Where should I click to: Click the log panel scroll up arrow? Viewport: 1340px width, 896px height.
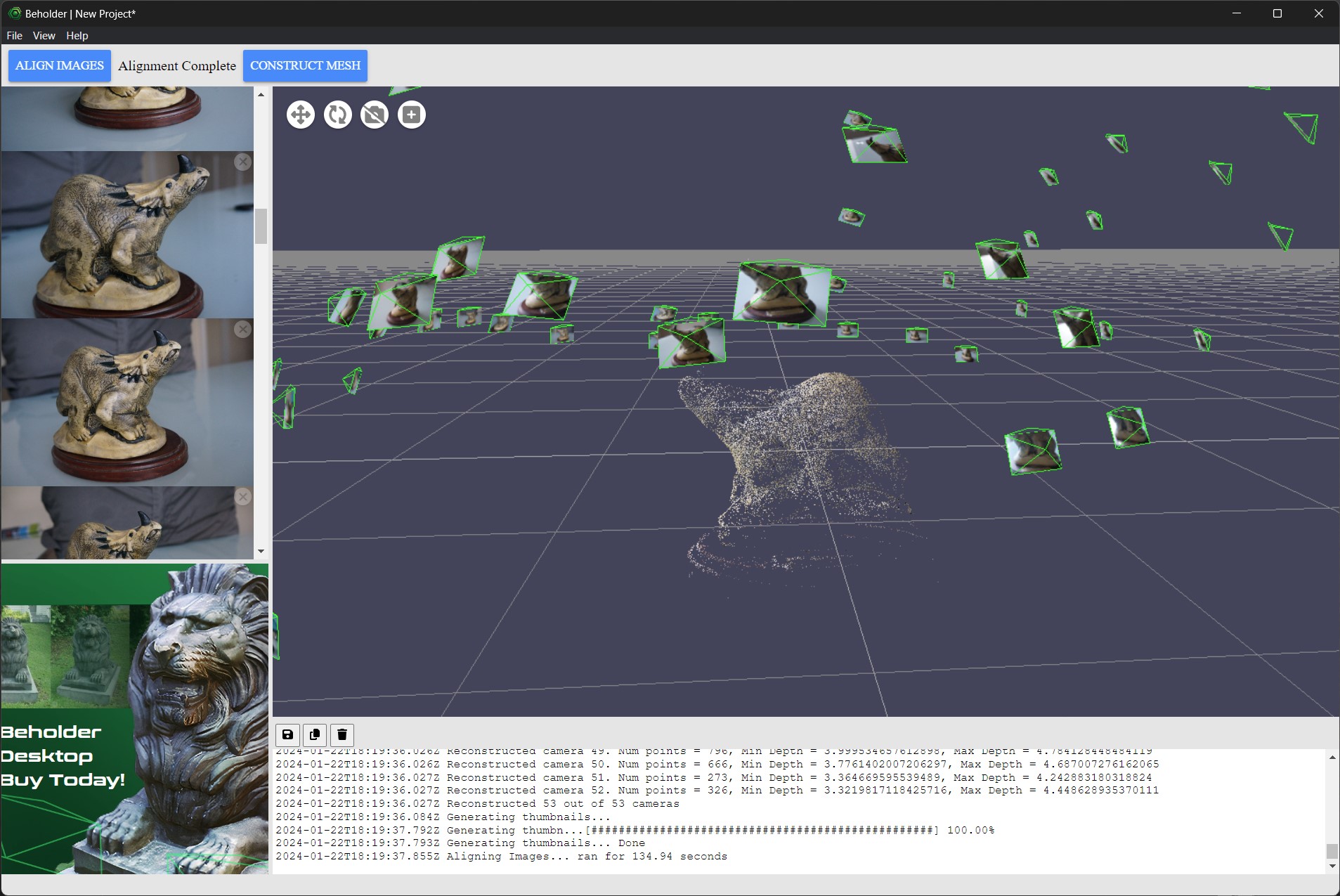coord(1332,758)
